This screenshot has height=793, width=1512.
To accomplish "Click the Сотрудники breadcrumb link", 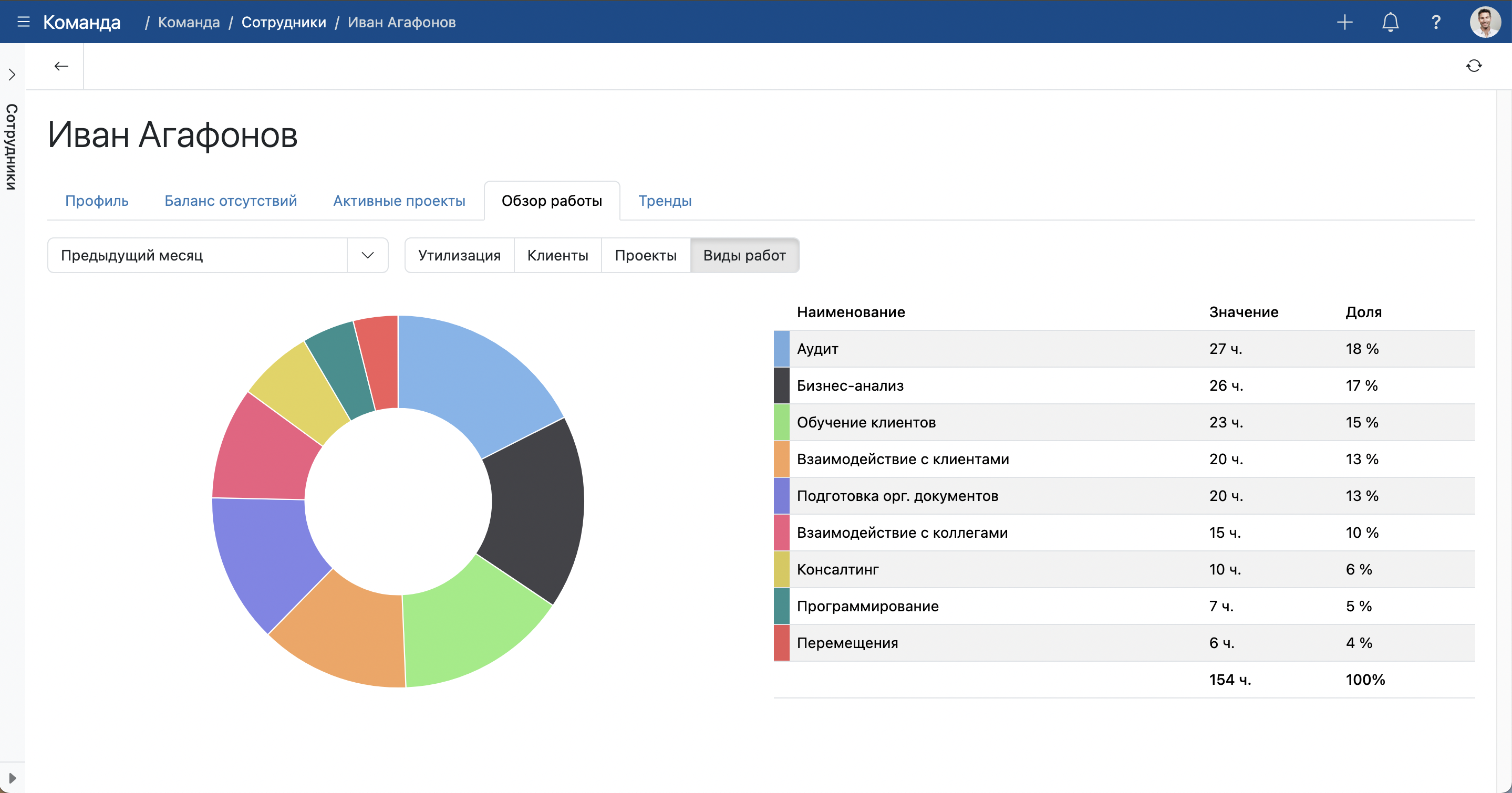I will pos(284,22).
